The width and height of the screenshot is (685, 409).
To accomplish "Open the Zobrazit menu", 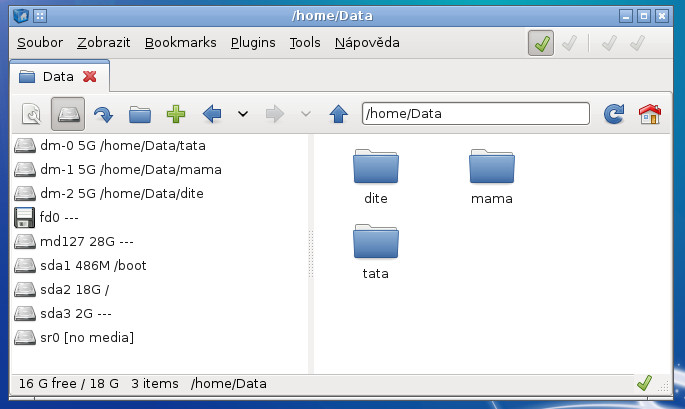I will (104, 43).
